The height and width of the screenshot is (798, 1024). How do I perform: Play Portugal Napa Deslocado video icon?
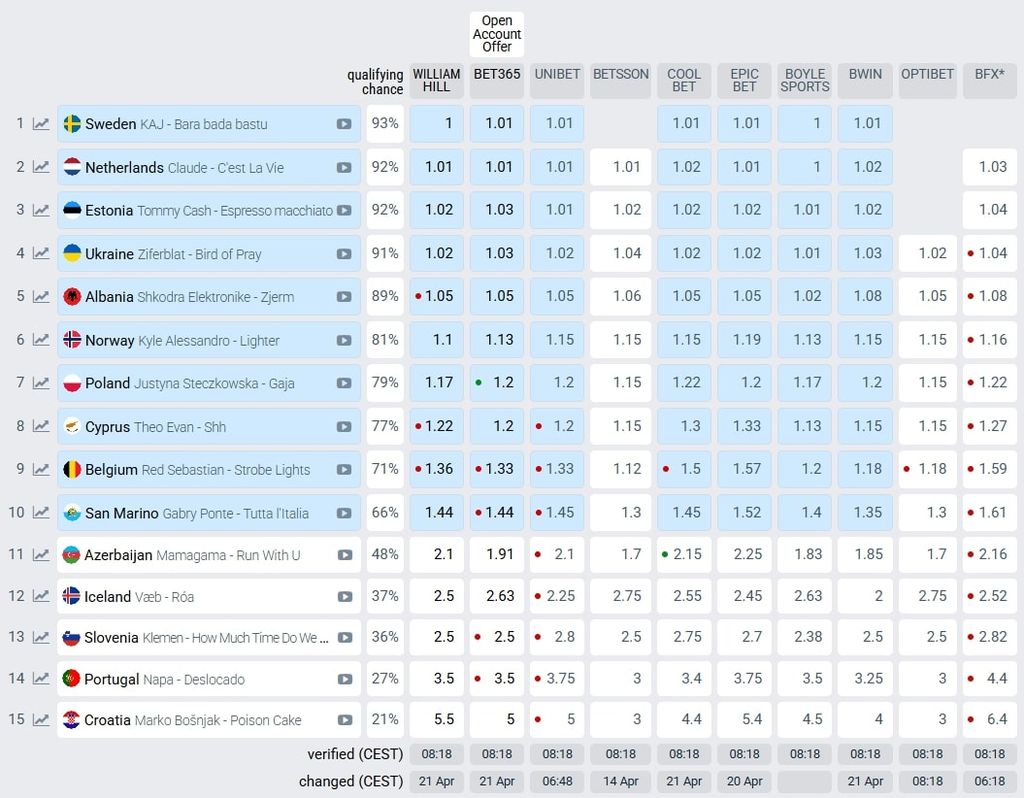(345, 679)
